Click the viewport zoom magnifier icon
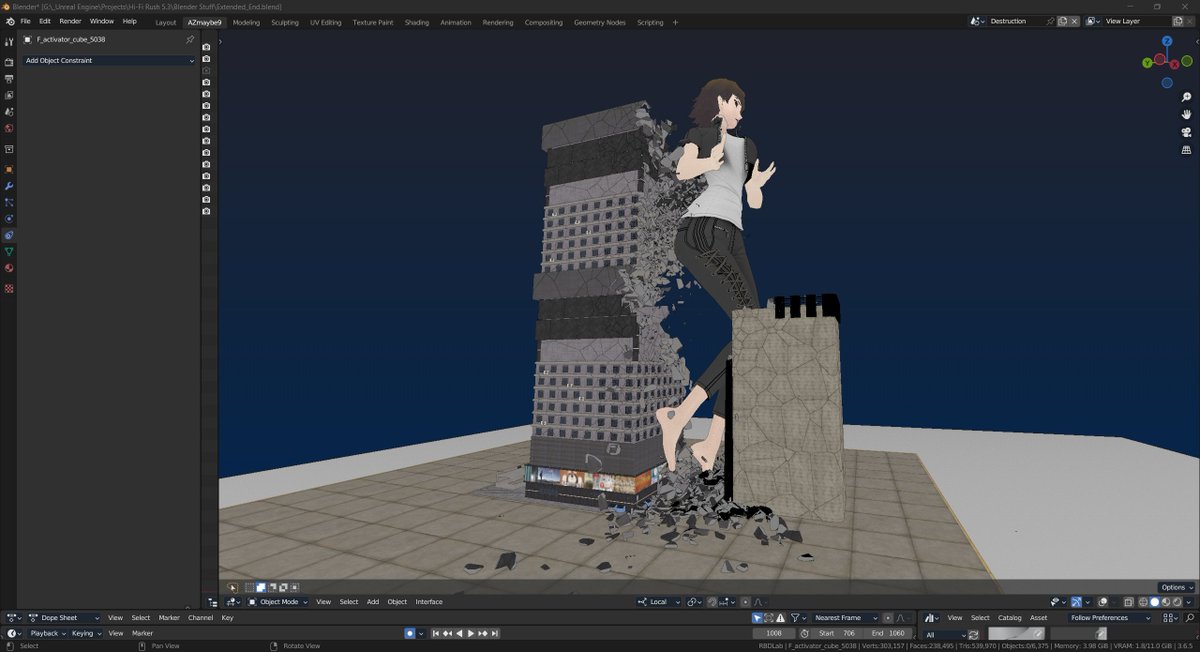The width and height of the screenshot is (1200, 652). 1186,97
